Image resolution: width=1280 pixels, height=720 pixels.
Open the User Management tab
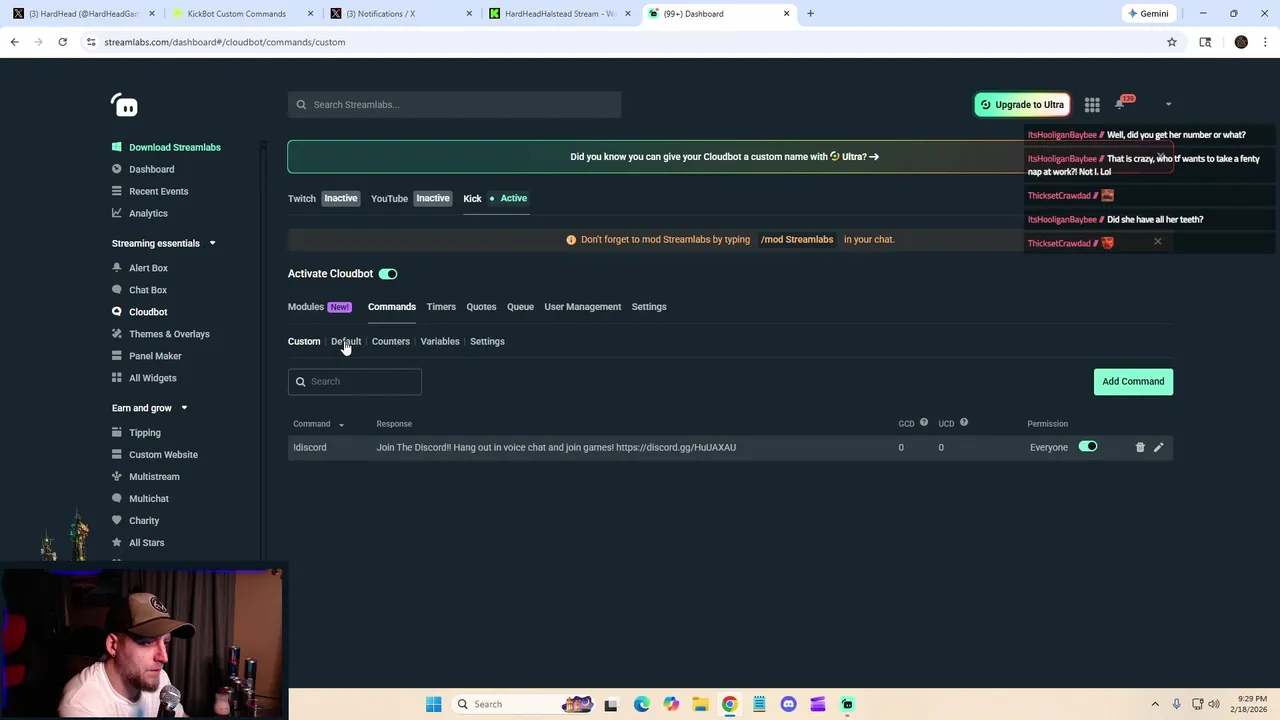coord(583,307)
